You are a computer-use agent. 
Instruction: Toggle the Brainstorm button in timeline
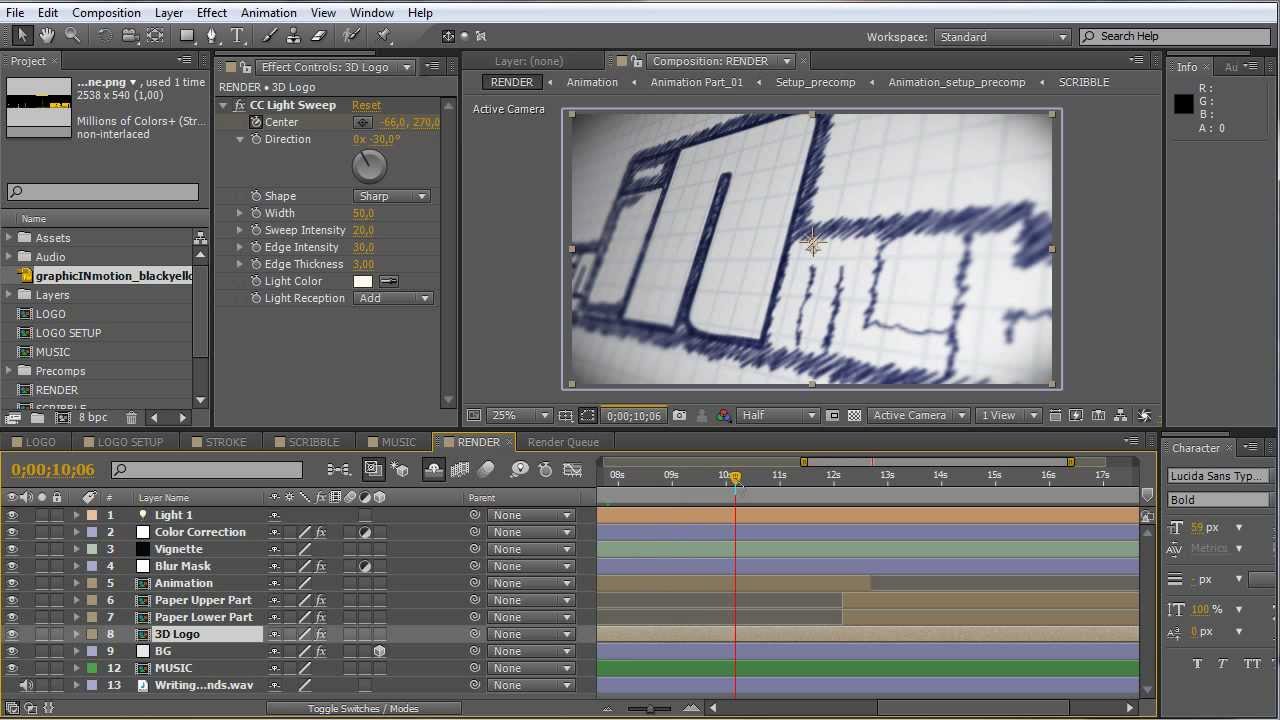pos(519,469)
